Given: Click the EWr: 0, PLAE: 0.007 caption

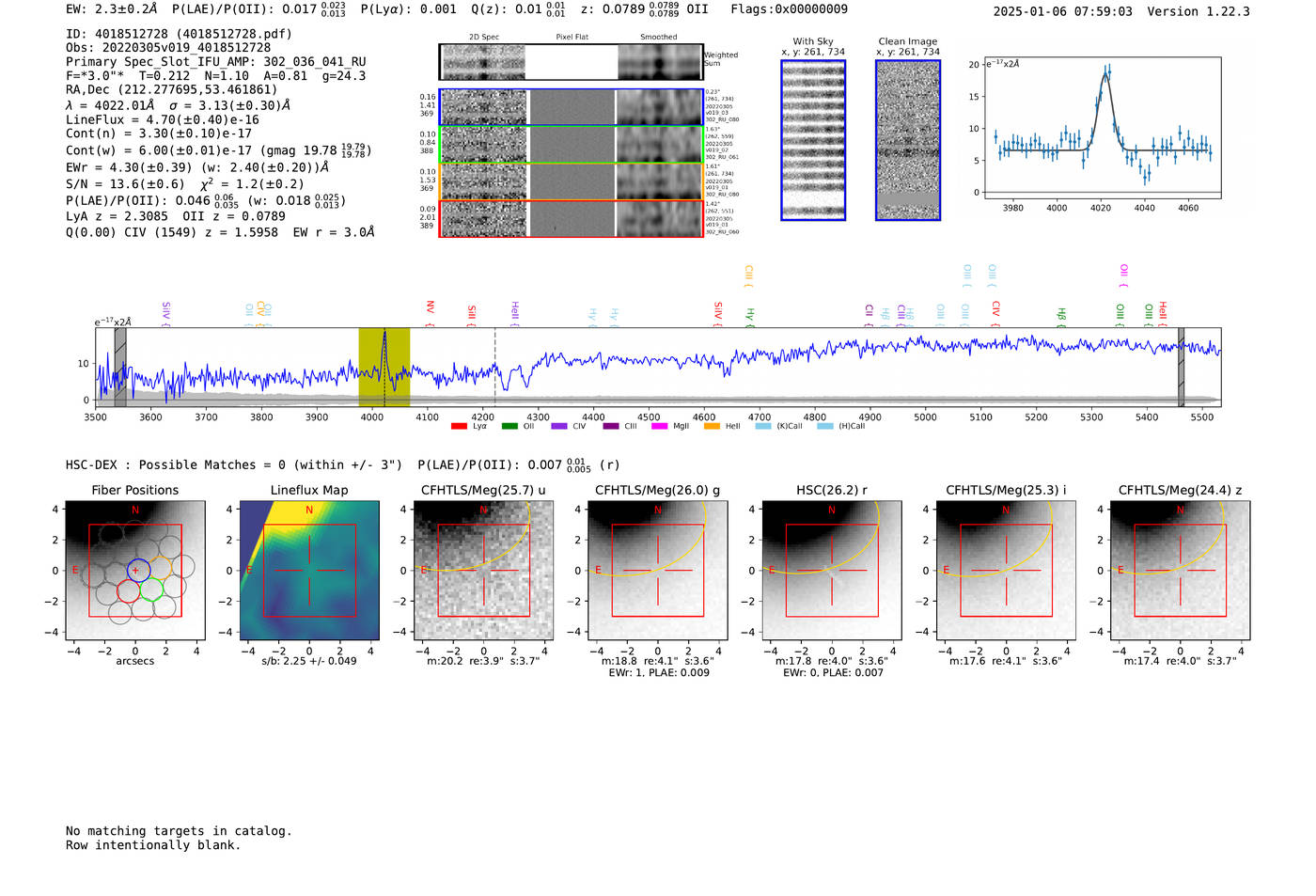Looking at the screenshot, I should pyautogui.click(x=833, y=673).
